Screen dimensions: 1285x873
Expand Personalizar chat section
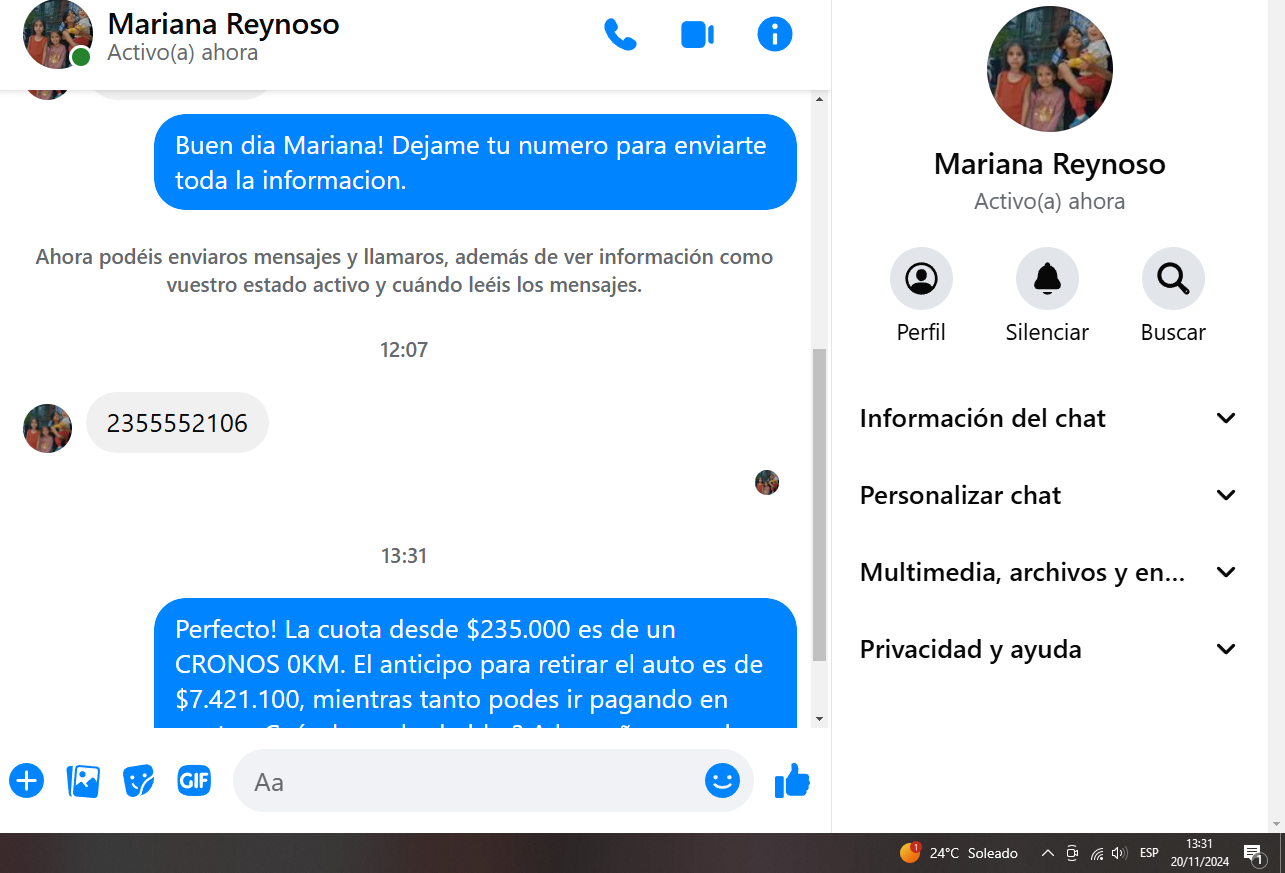pos(1048,495)
